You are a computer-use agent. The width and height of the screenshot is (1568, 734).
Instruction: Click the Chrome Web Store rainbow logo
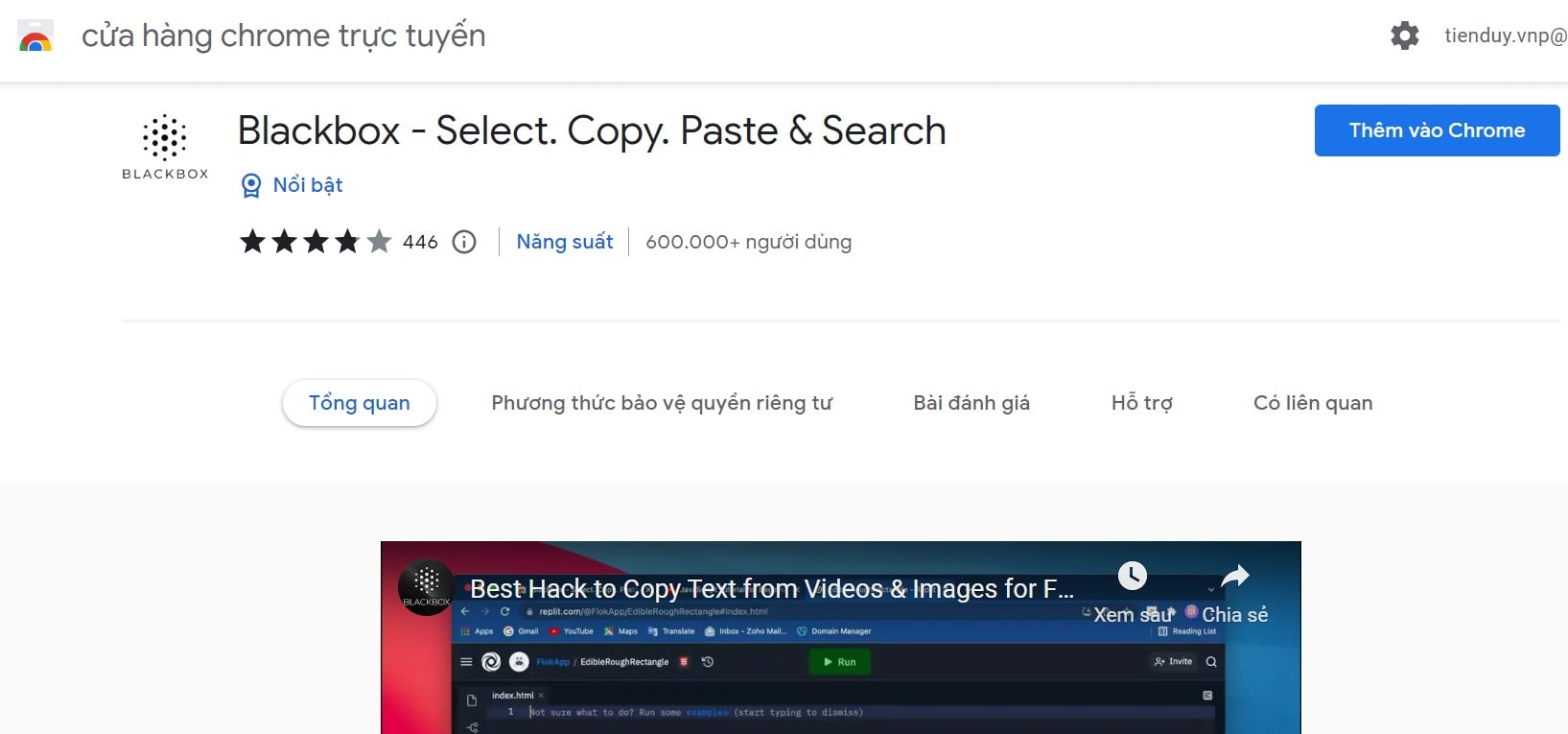[35, 36]
